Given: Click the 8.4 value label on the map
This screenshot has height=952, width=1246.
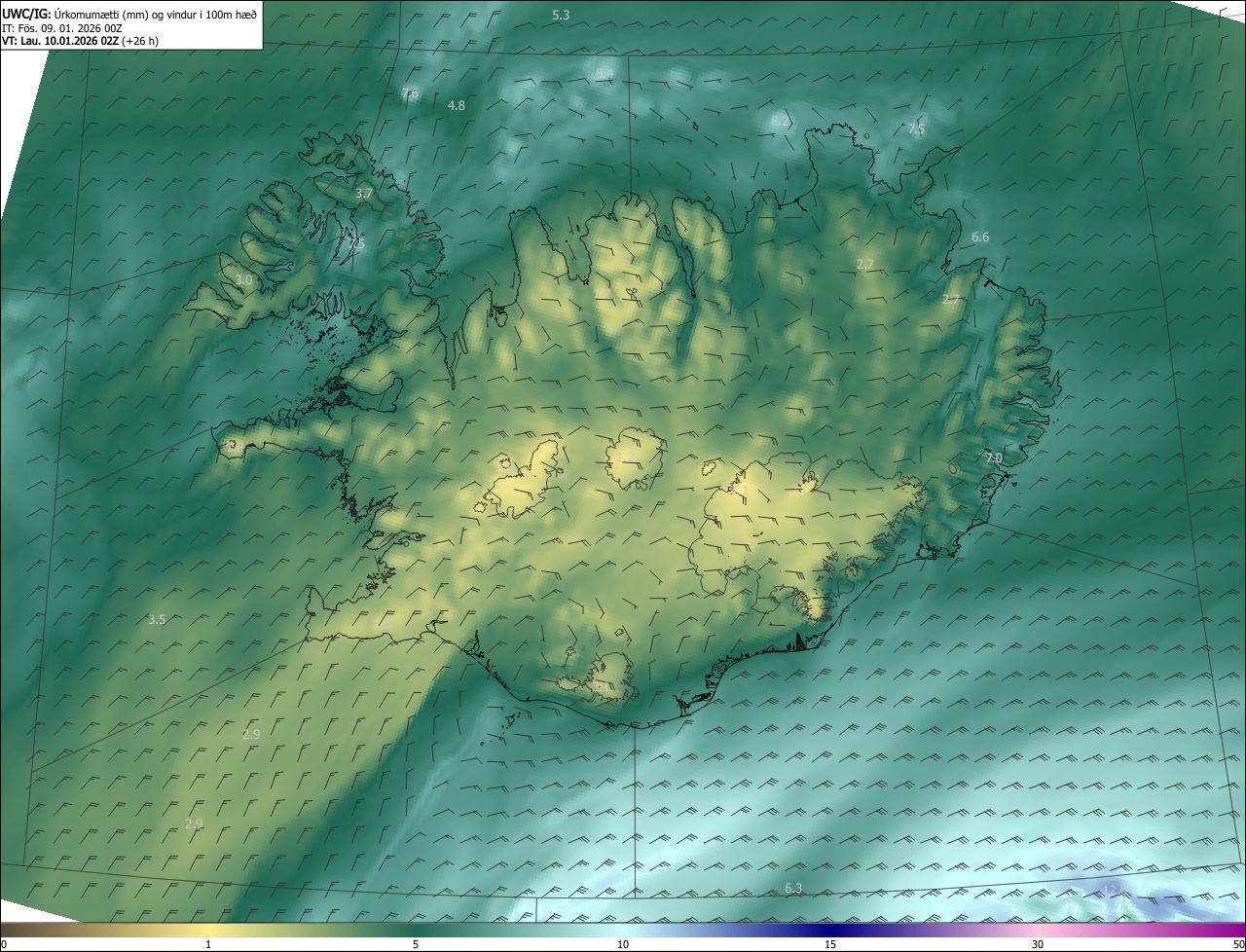Looking at the screenshot, I should [x=605, y=74].
